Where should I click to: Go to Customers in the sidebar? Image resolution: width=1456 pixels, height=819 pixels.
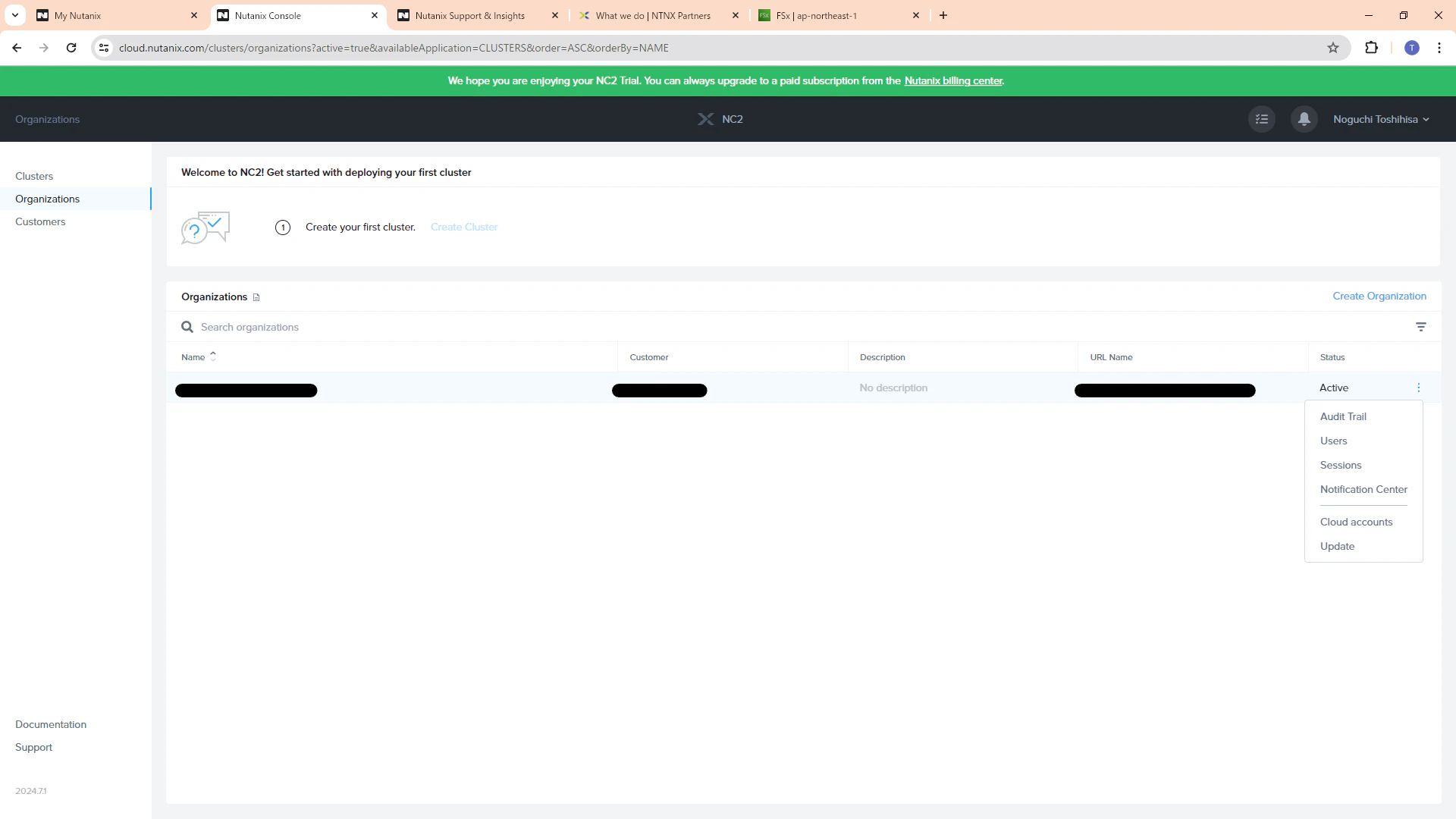[x=40, y=221]
